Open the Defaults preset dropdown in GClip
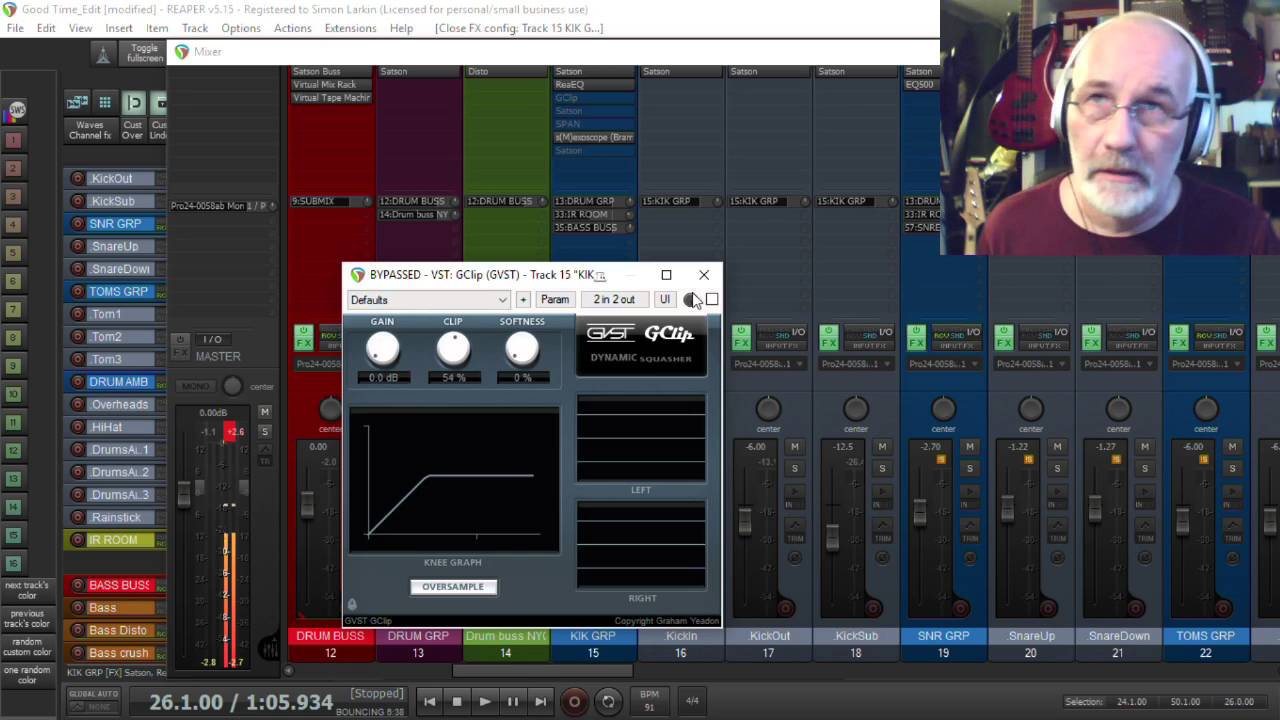Screen dimensions: 1280x720 [x=429, y=300]
